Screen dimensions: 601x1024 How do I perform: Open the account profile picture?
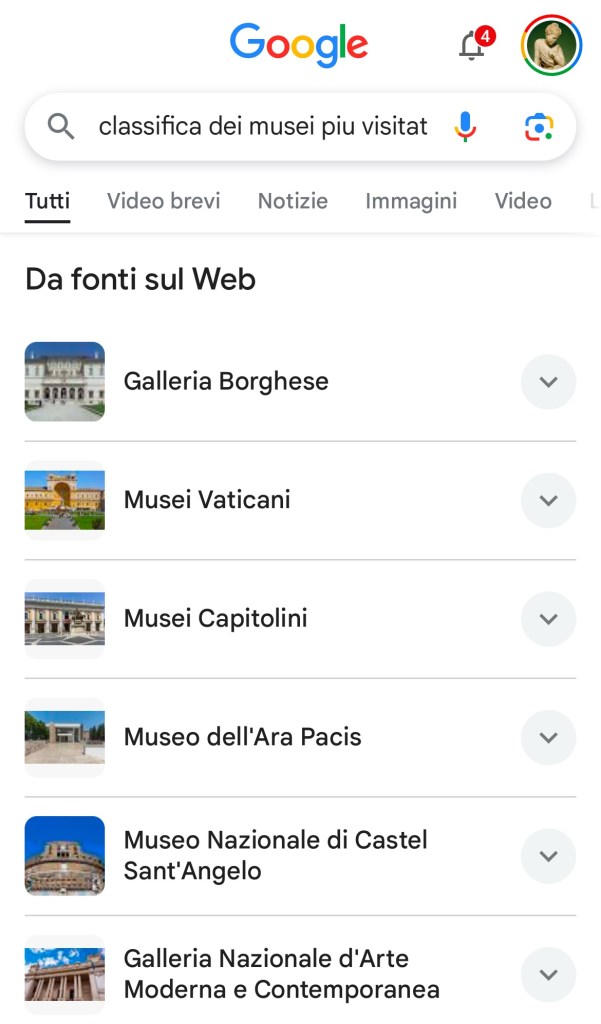(551, 45)
